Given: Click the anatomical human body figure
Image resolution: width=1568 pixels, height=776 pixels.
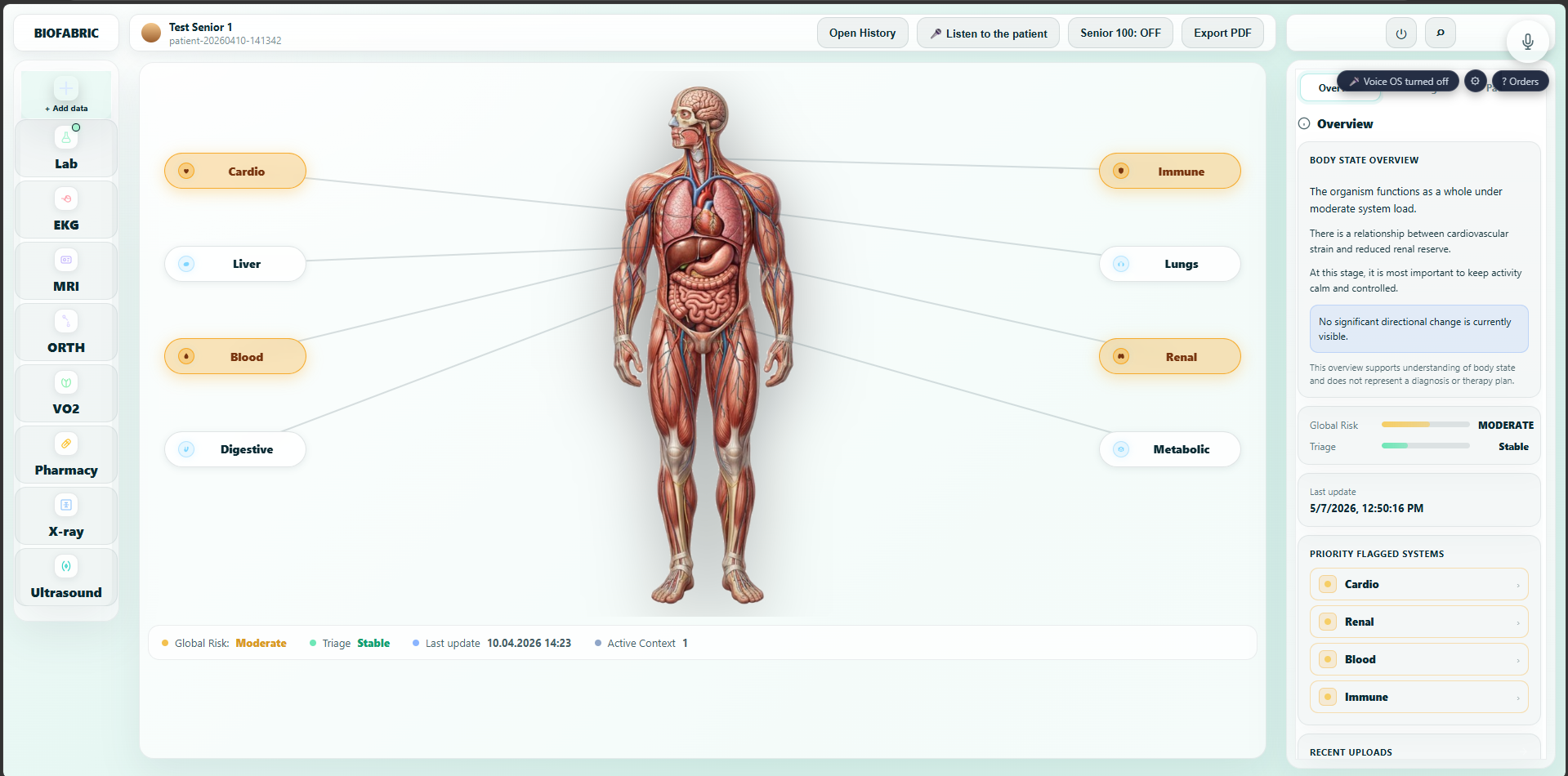Looking at the screenshot, I should pos(704,345).
